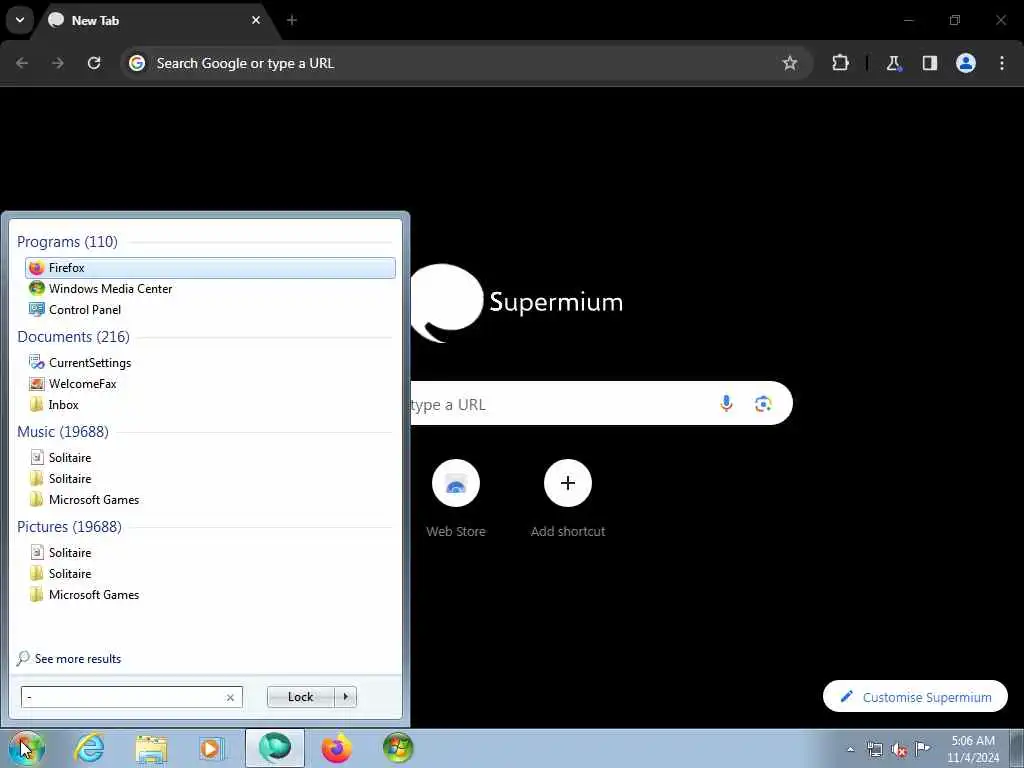Close the New Tab tab

pyautogui.click(x=256, y=20)
